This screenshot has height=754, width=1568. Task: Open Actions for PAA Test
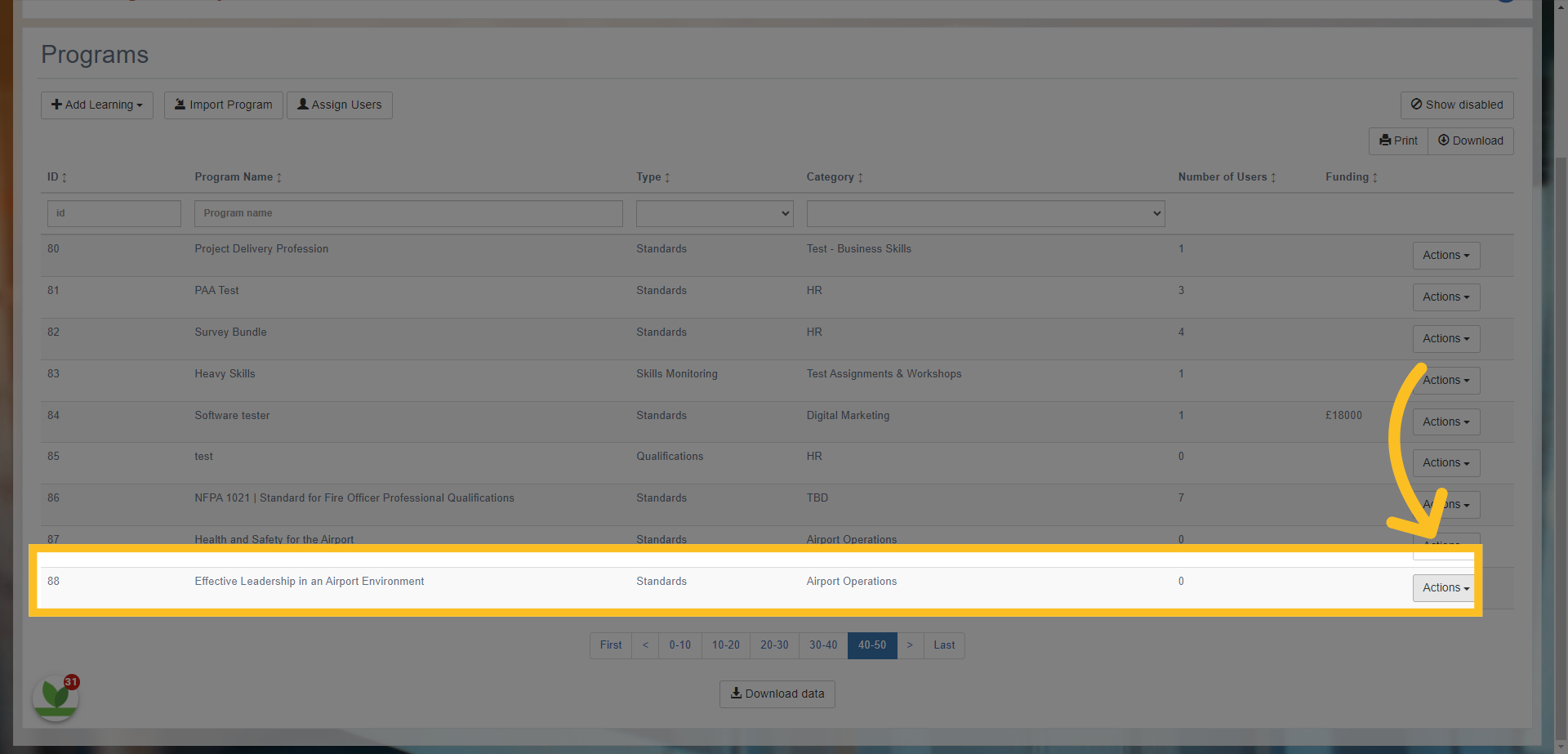click(1446, 297)
